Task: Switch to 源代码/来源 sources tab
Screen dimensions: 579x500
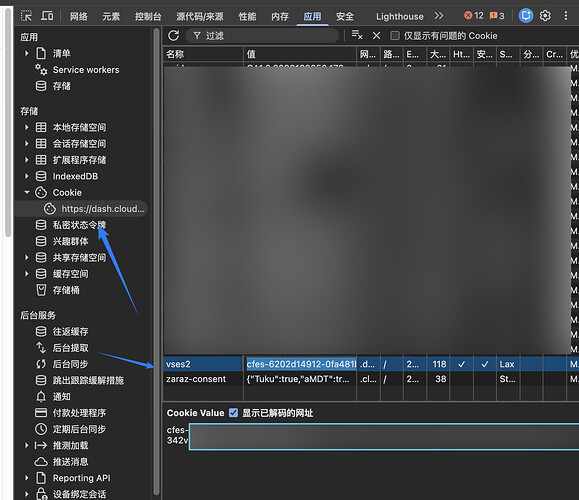Action: point(200,16)
